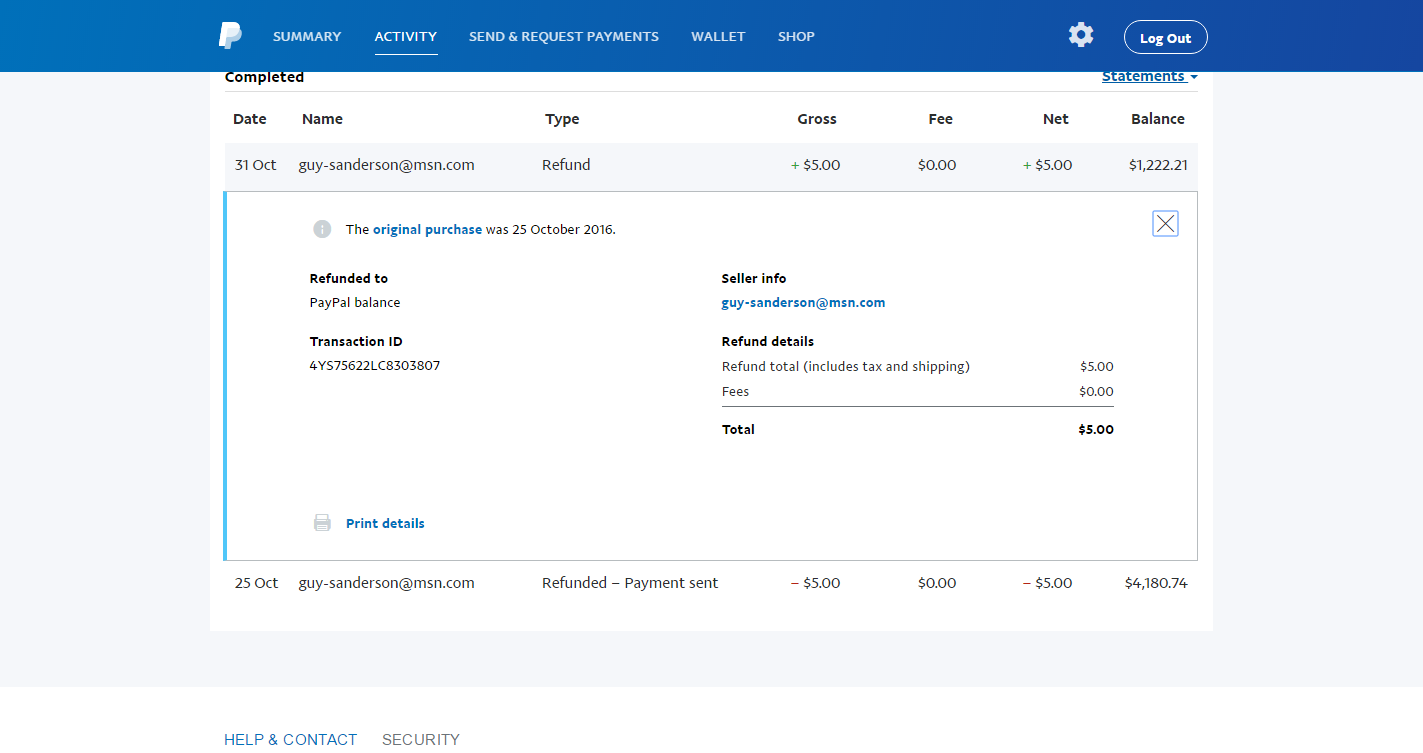Click the PayPal logo icon
The width and height of the screenshot is (1423, 753).
pyautogui.click(x=230, y=36)
